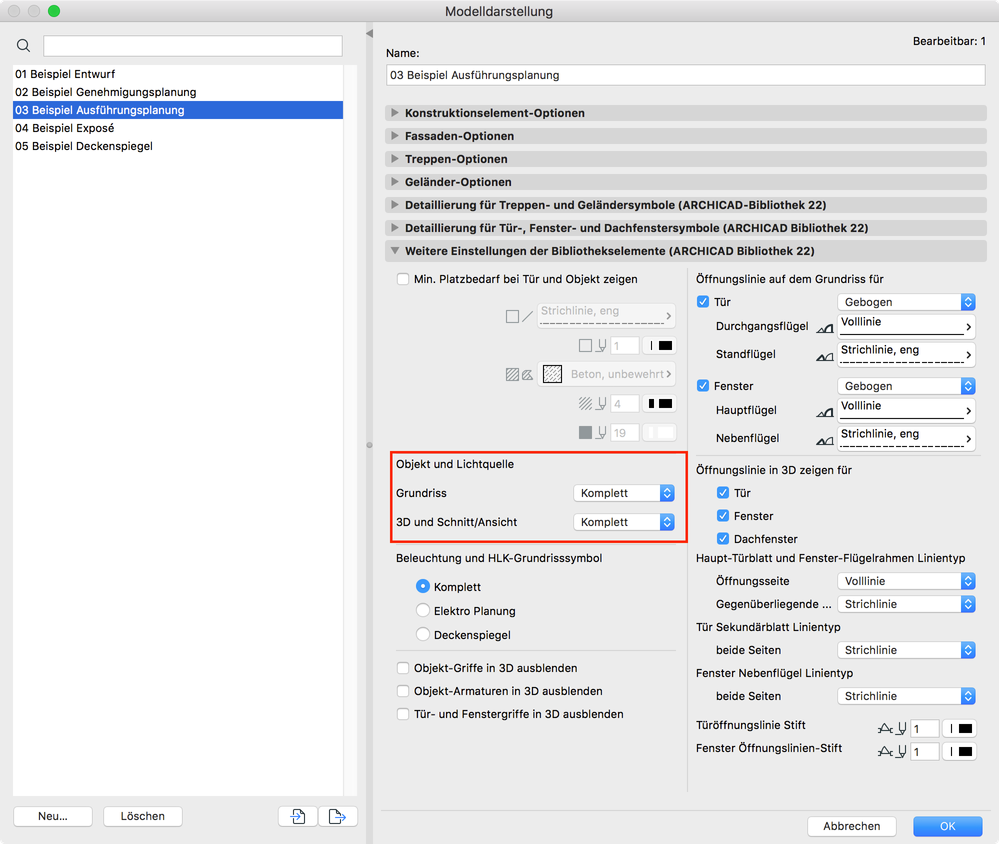Open the Gegenüberliegende Strichlinie dropdown
999x844 pixels.
coord(906,604)
